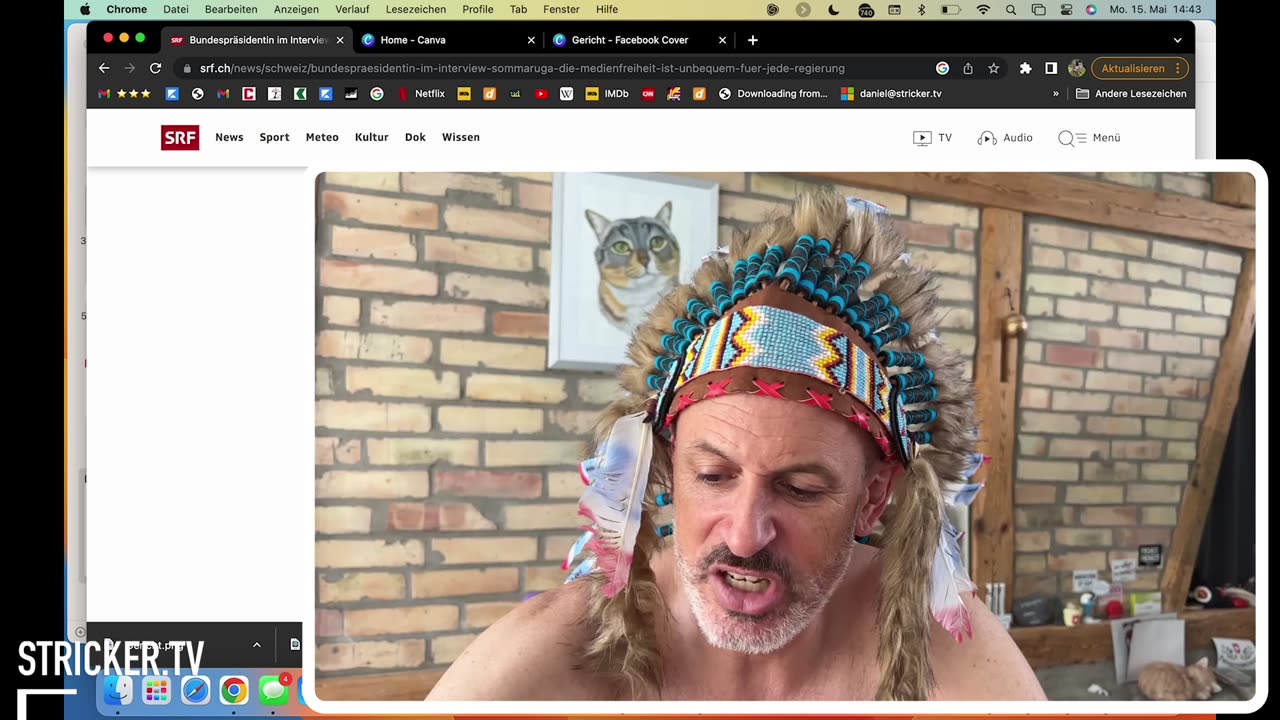Open Finder from the Dock
1280x720 pixels.
(x=118, y=690)
